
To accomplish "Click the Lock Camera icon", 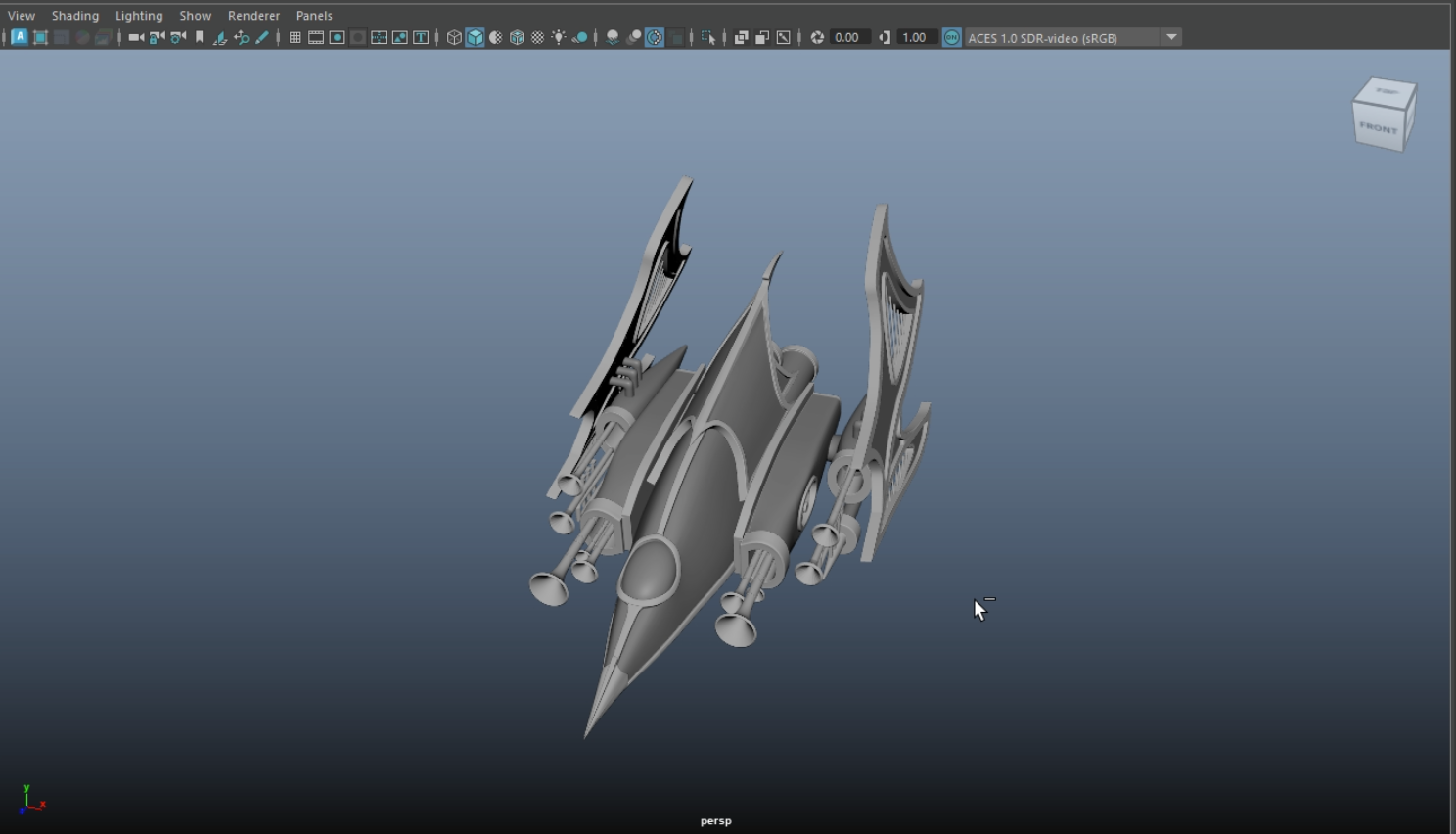I will coord(157,37).
